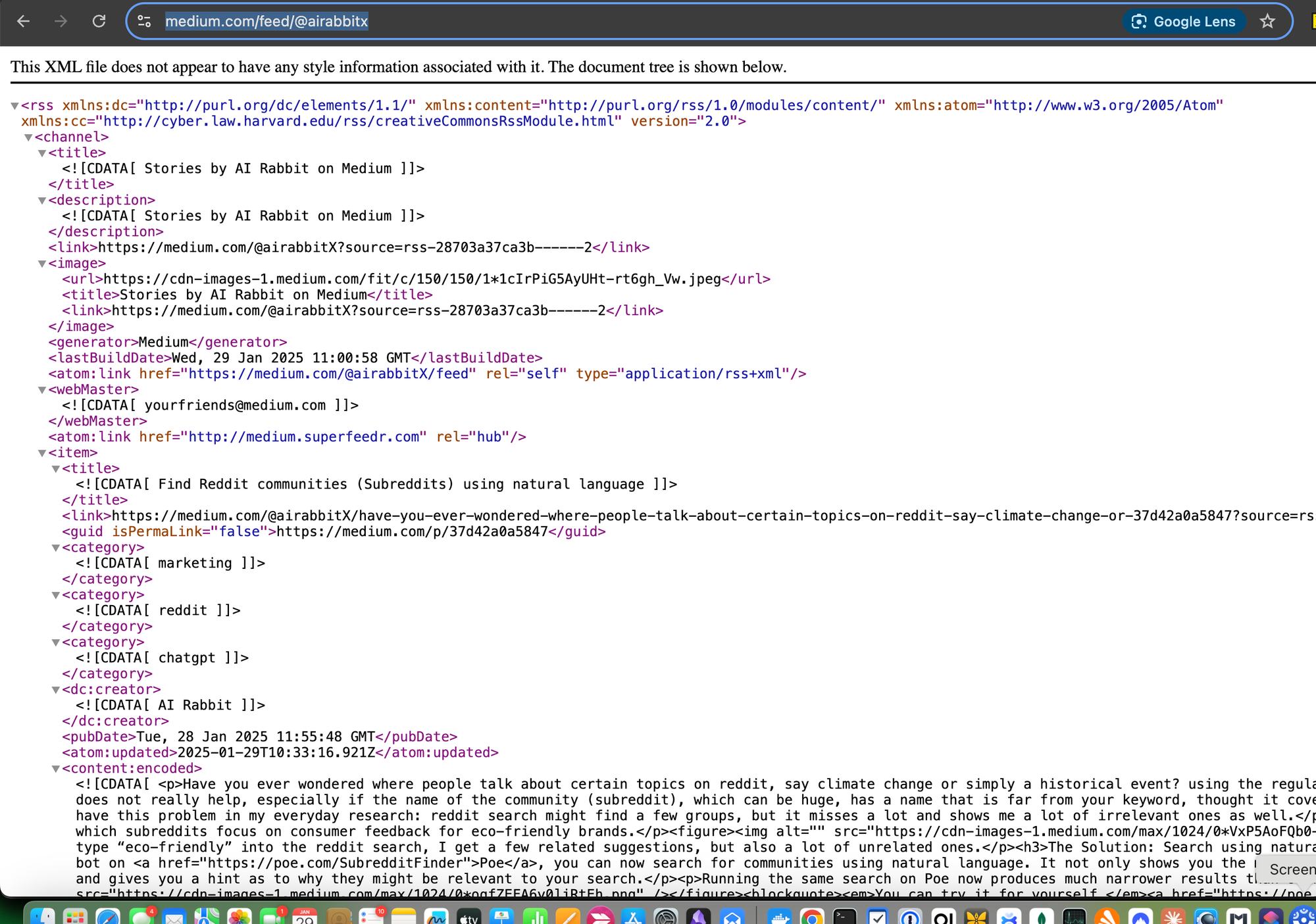1316x924 pixels.
Task: Reload the current page
Action: point(99,22)
